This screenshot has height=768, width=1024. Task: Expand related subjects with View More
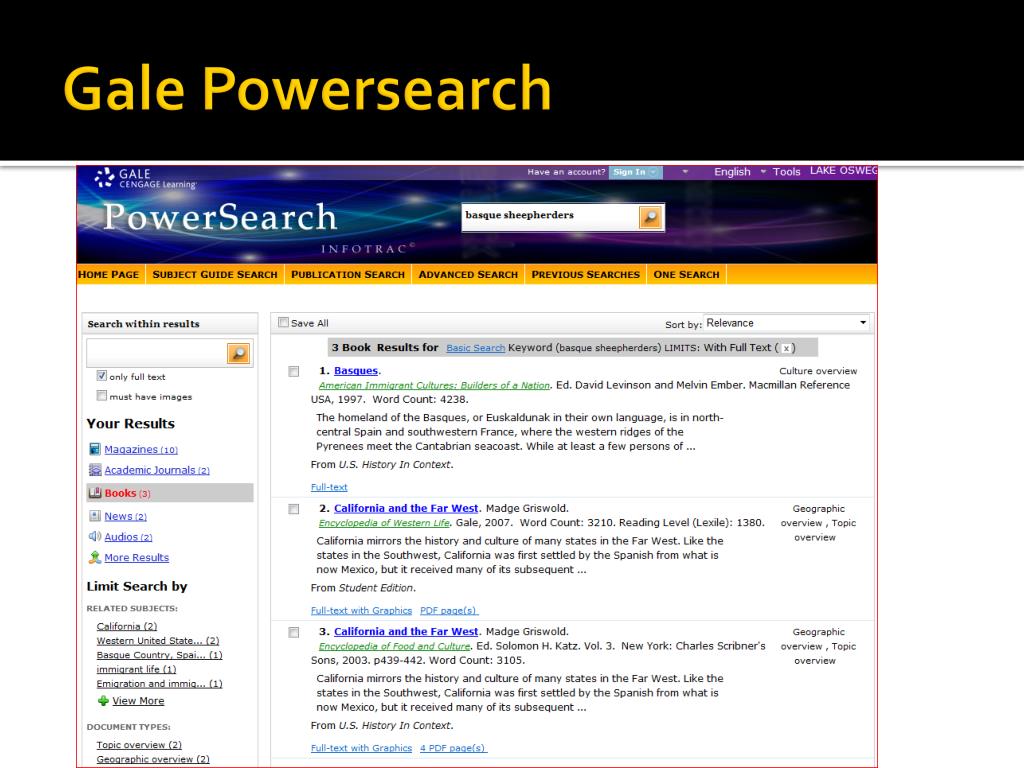coord(138,701)
